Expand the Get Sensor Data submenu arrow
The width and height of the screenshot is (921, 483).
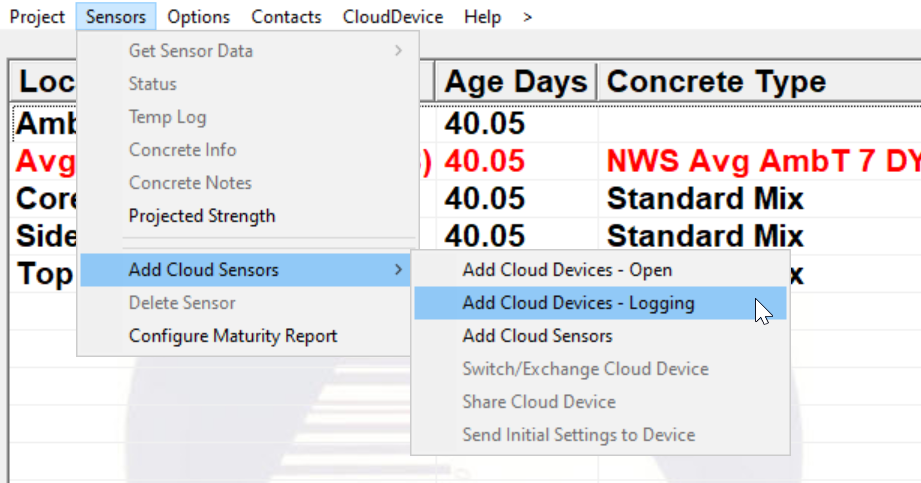398,51
